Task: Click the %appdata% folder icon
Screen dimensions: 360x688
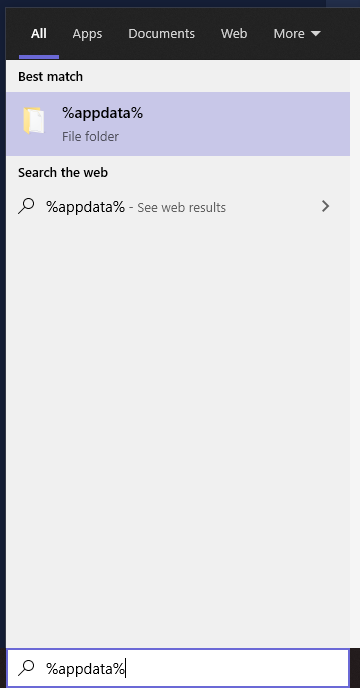Action: pos(34,120)
